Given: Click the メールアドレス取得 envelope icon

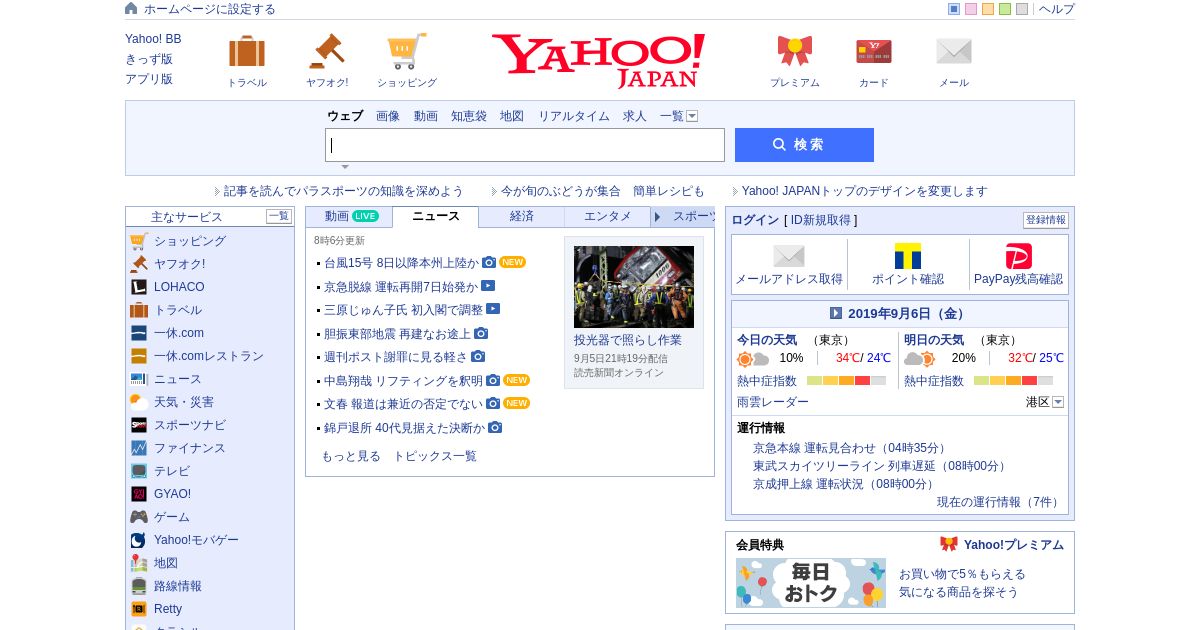Looking at the screenshot, I should tap(789, 256).
